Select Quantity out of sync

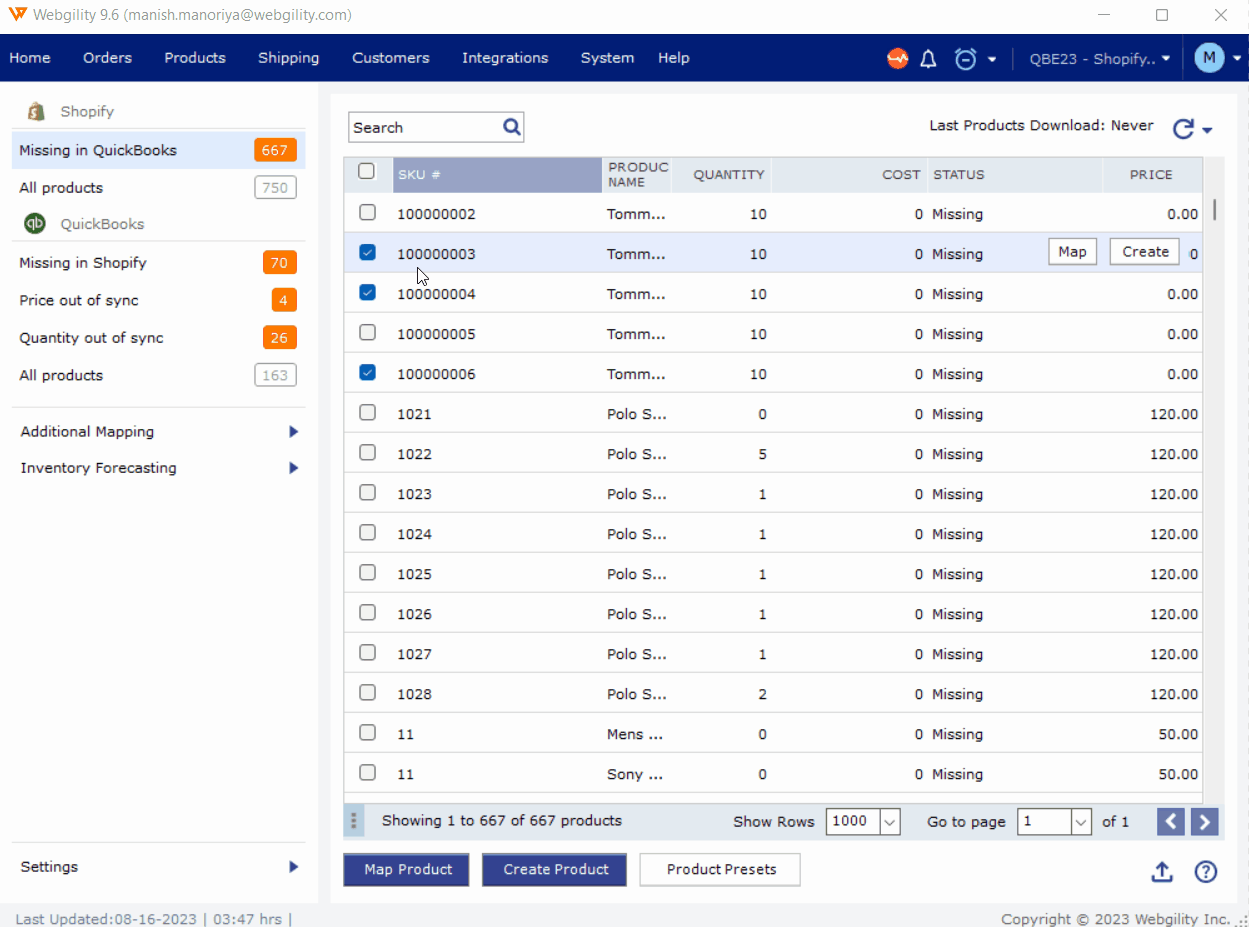point(158,338)
